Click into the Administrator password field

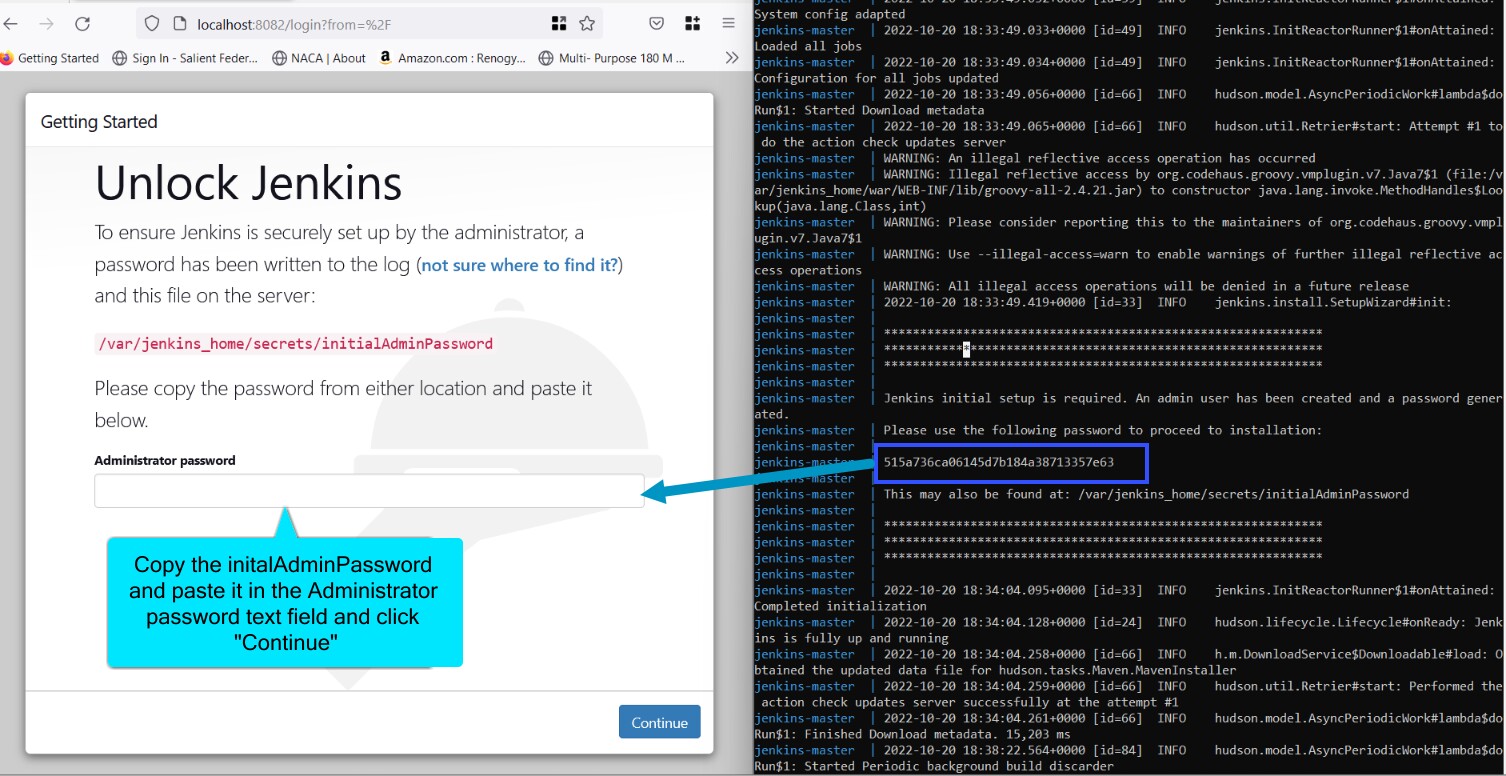[369, 491]
